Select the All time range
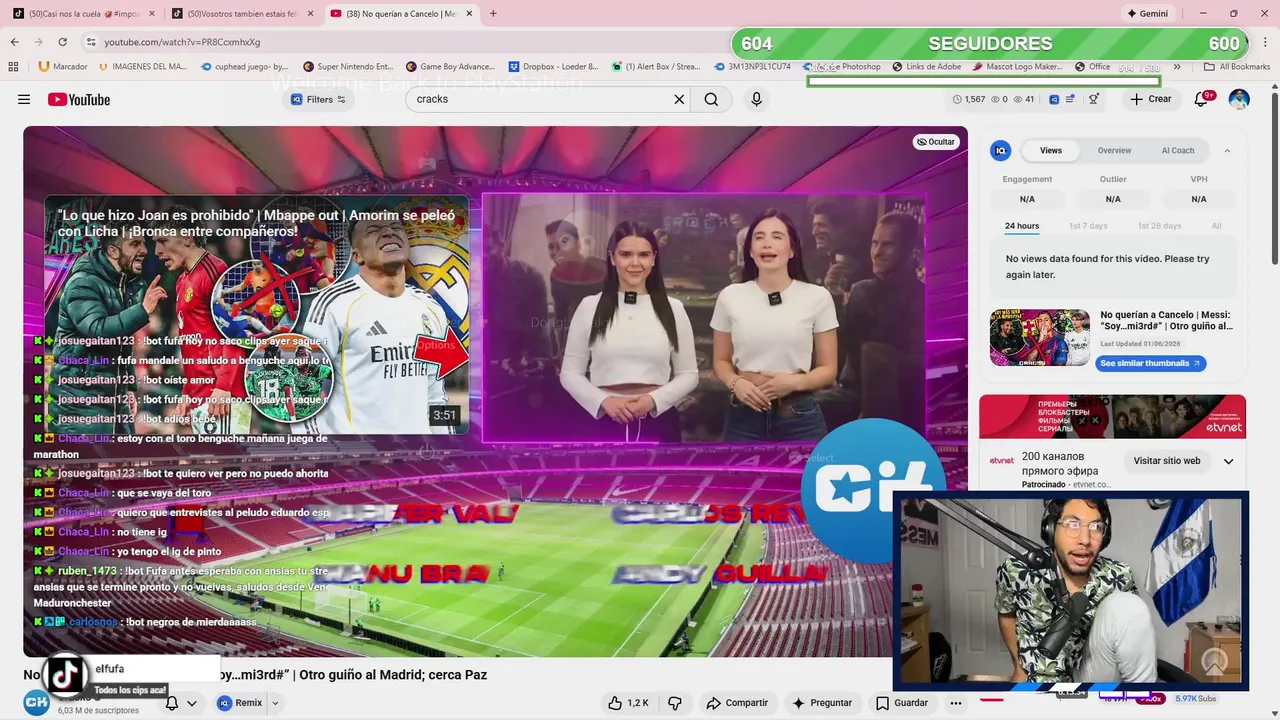Image resolution: width=1280 pixels, height=720 pixels. pos(1216,226)
